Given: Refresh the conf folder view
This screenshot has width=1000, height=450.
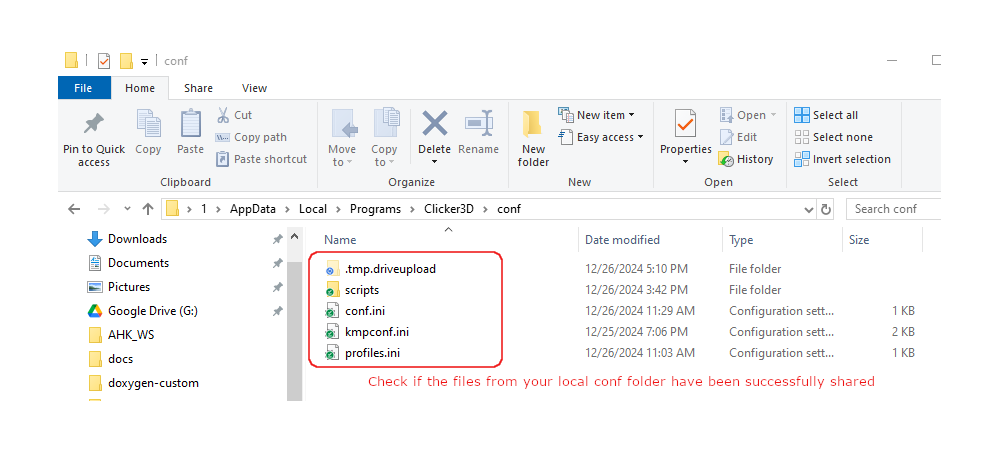Looking at the screenshot, I should pos(826,209).
